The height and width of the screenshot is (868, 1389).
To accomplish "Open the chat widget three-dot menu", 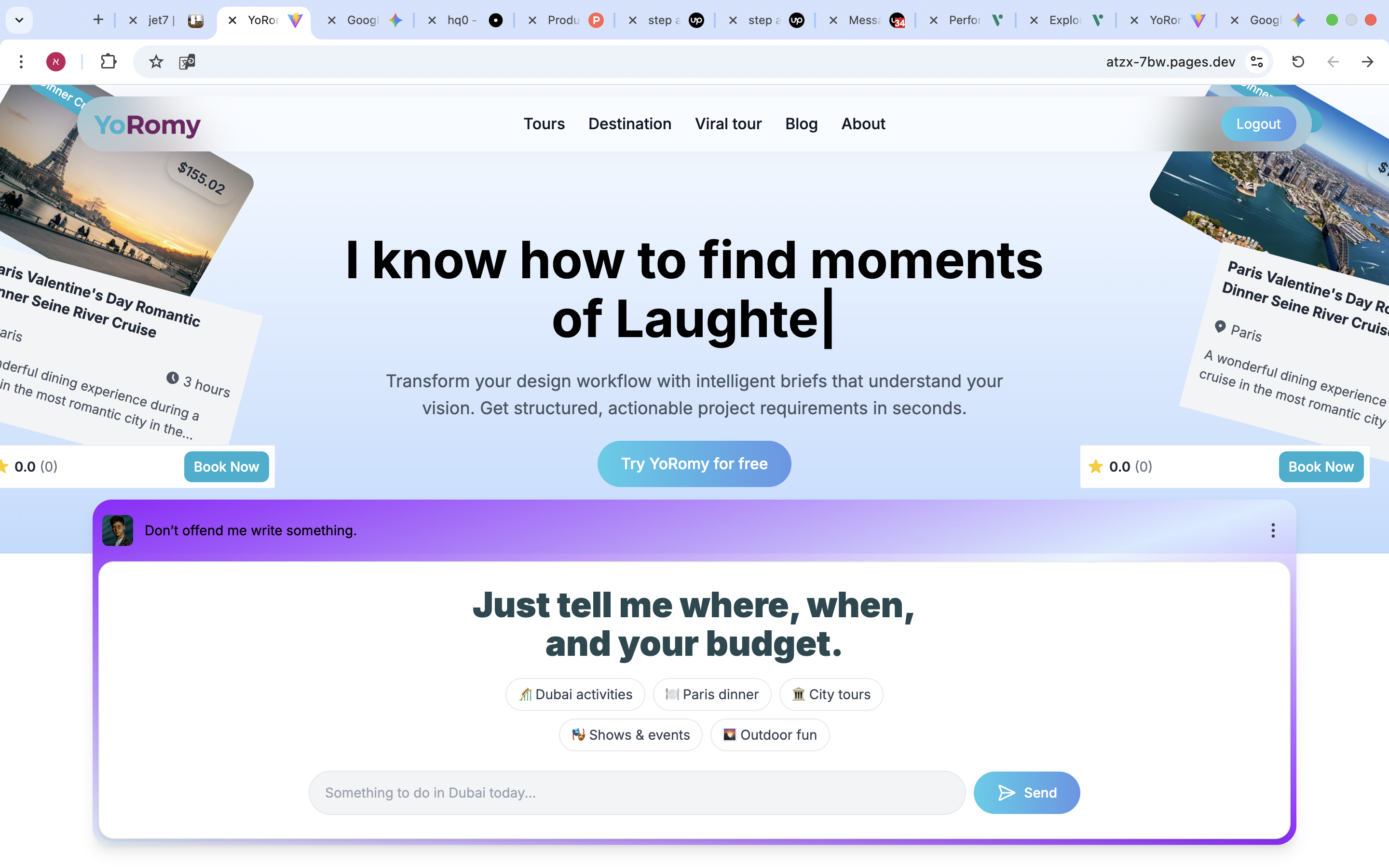I will (1274, 530).
